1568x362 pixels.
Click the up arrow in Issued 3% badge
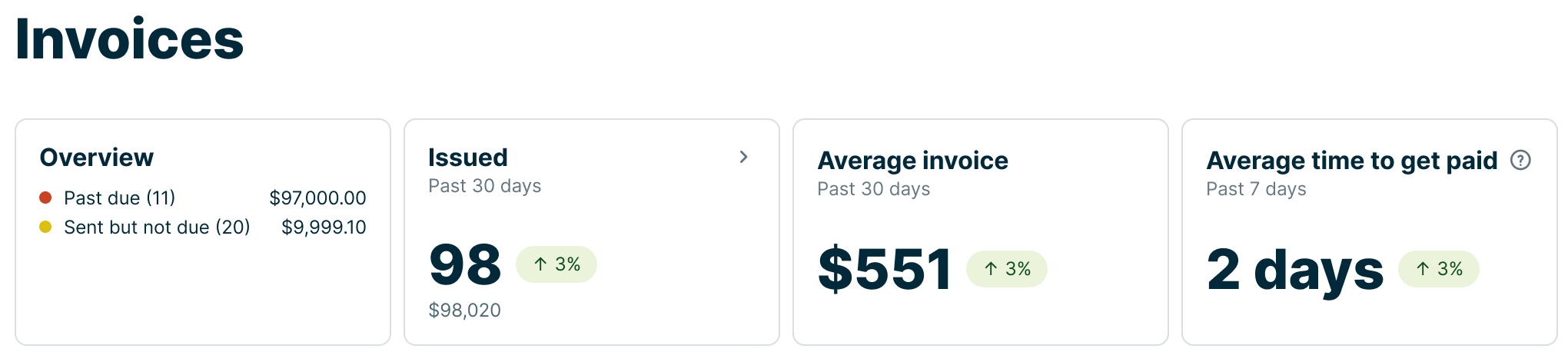540,264
